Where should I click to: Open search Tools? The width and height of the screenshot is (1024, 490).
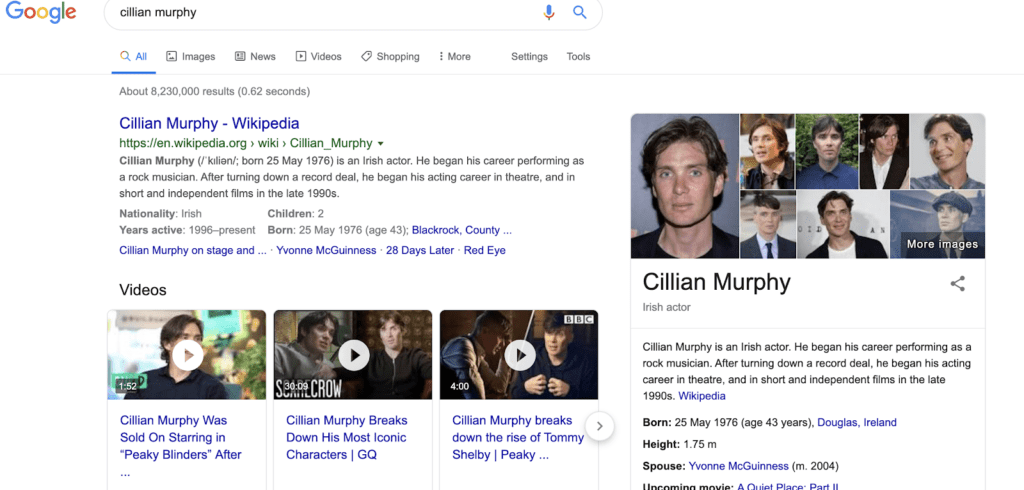click(578, 57)
